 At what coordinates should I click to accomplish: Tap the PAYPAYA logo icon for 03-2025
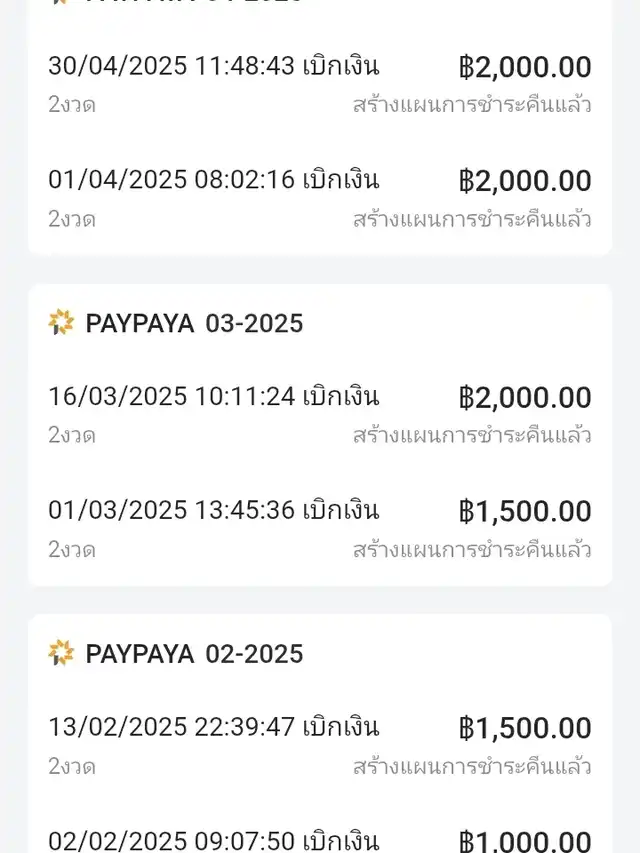(x=61, y=322)
